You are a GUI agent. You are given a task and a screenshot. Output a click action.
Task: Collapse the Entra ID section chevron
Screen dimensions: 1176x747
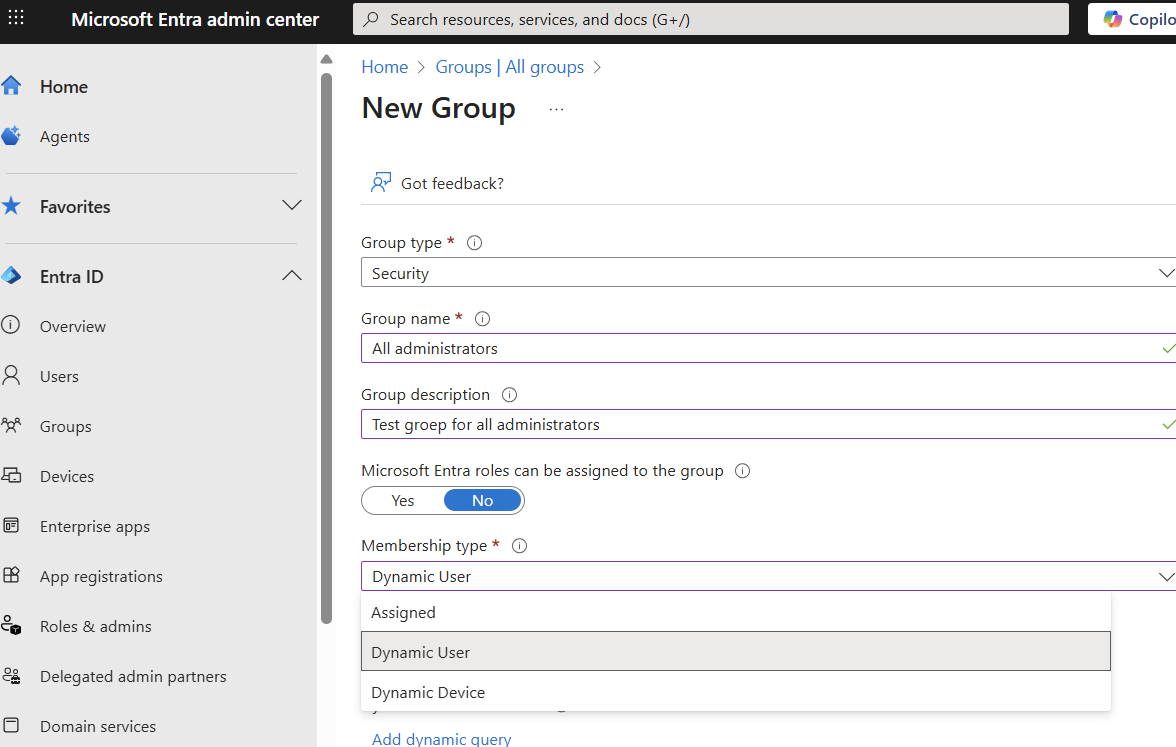(x=292, y=276)
